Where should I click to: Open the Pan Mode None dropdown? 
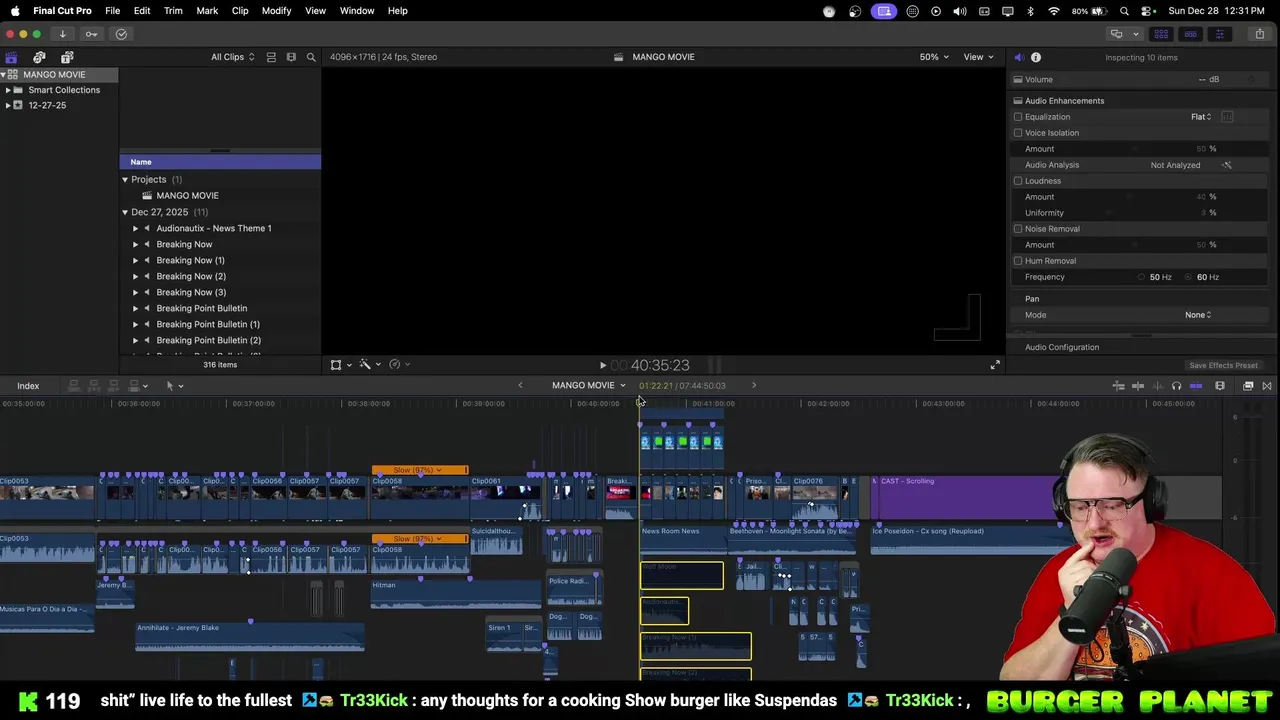pyautogui.click(x=1198, y=315)
